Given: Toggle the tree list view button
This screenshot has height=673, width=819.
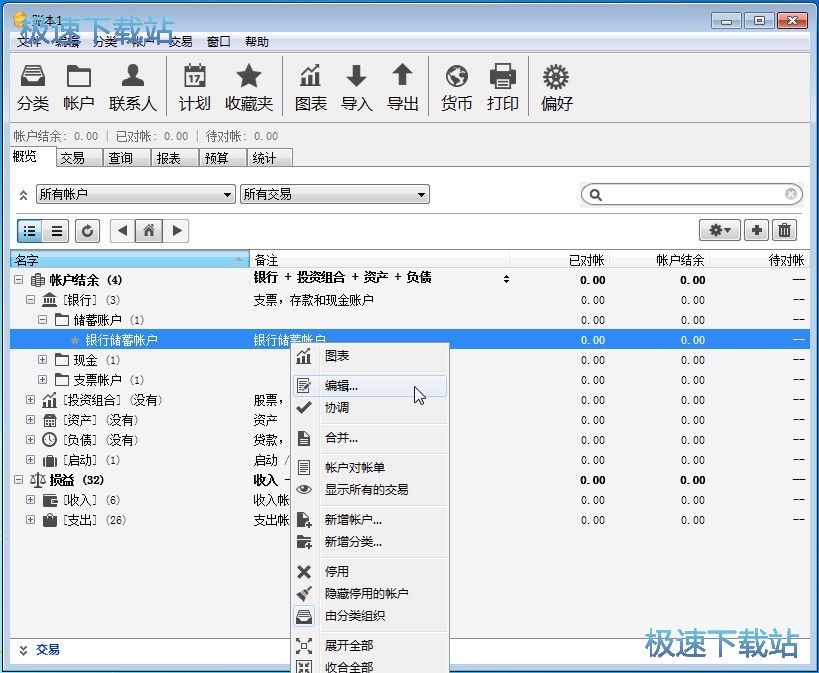Looking at the screenshot, I should (30, 231).
